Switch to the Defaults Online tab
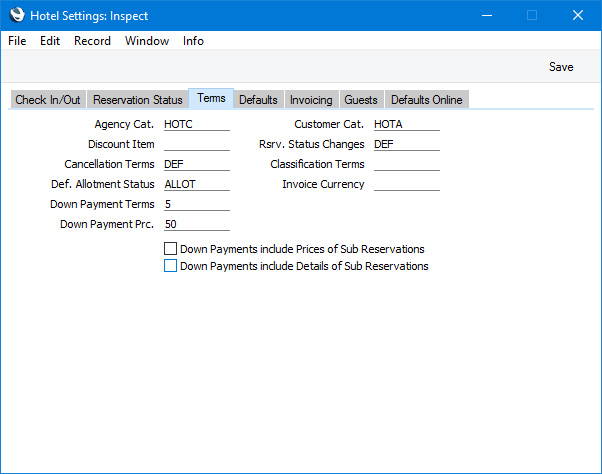This screenshot has width=602, height=474. (x=426, y=100)
